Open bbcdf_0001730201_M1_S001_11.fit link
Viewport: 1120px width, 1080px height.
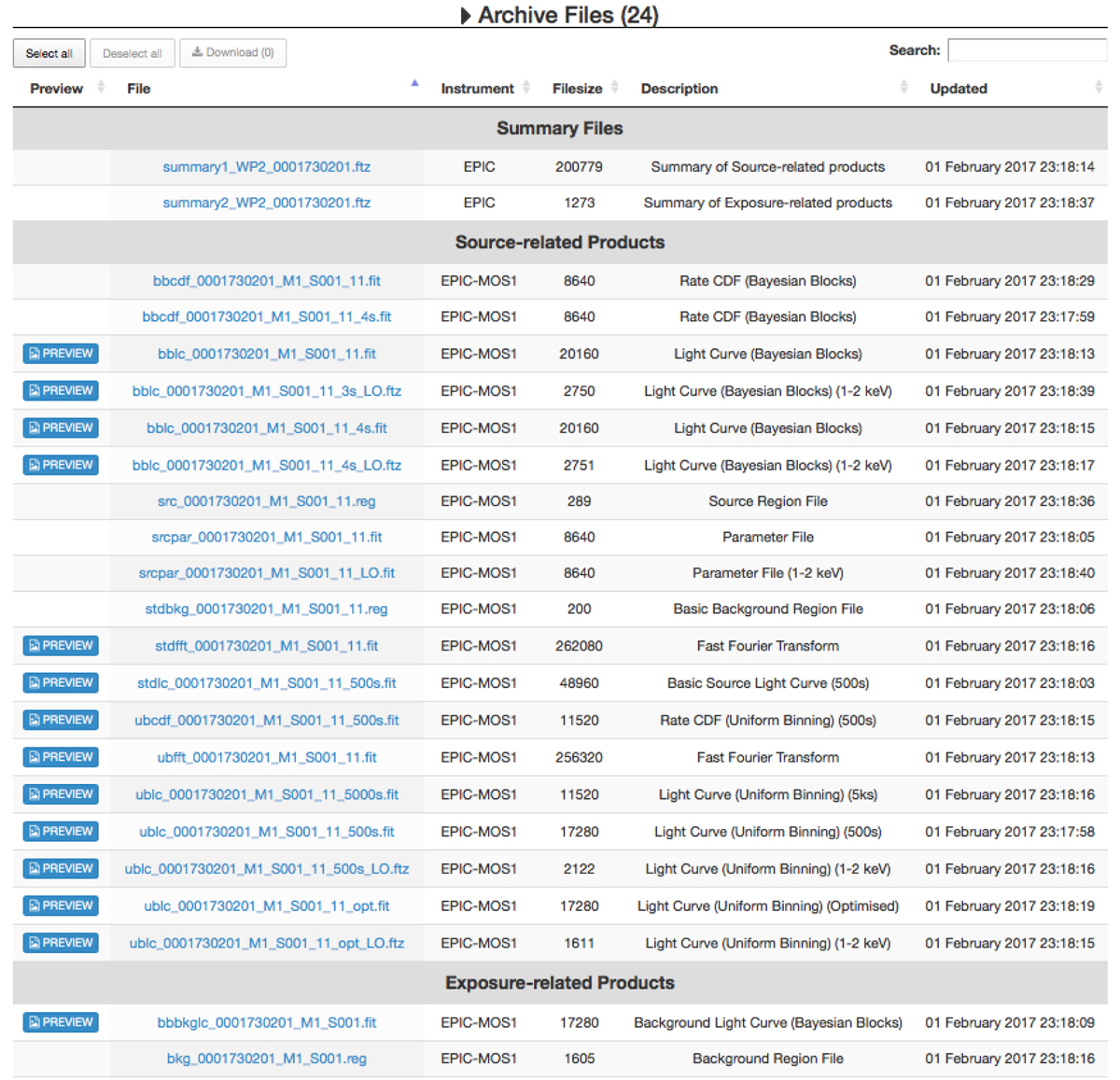click(267, 281)
